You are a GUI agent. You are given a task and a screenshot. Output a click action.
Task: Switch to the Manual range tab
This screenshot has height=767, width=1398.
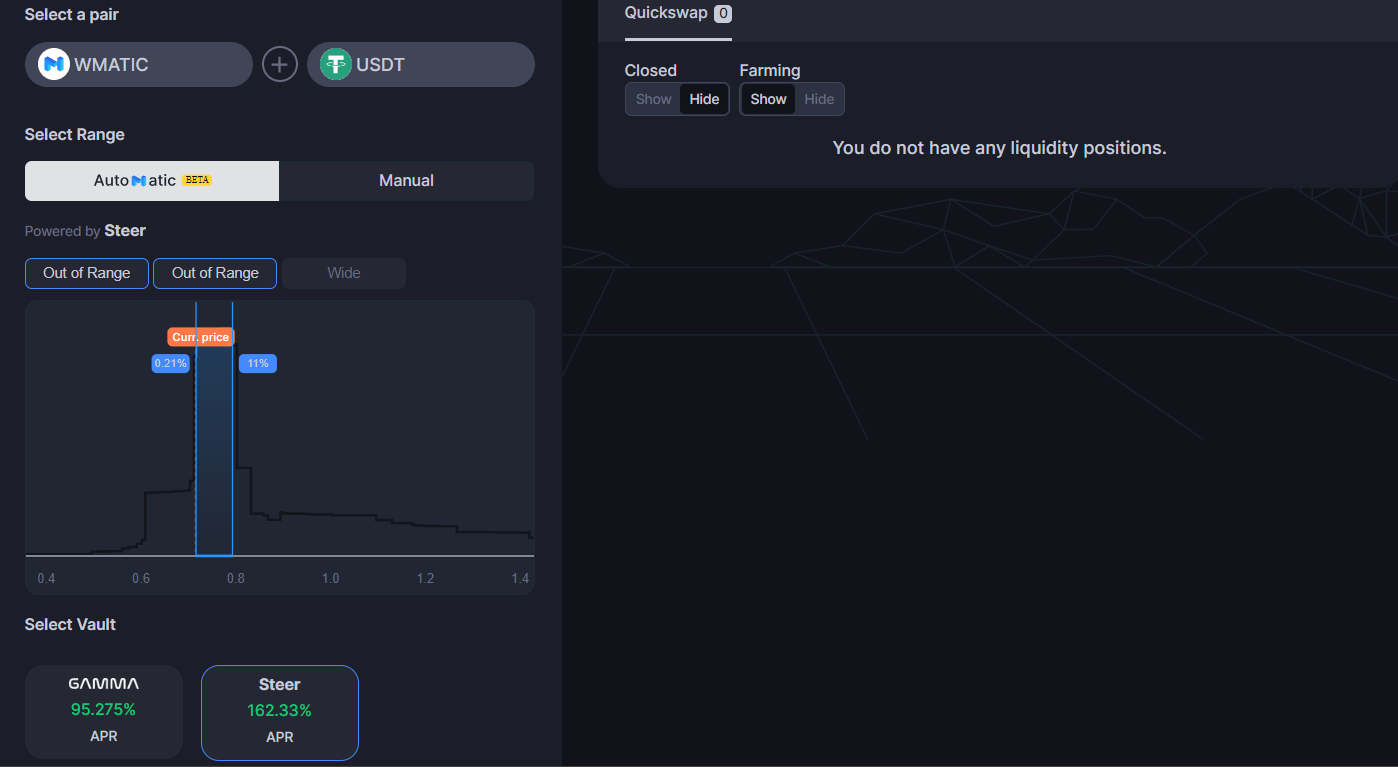(406, 180)
